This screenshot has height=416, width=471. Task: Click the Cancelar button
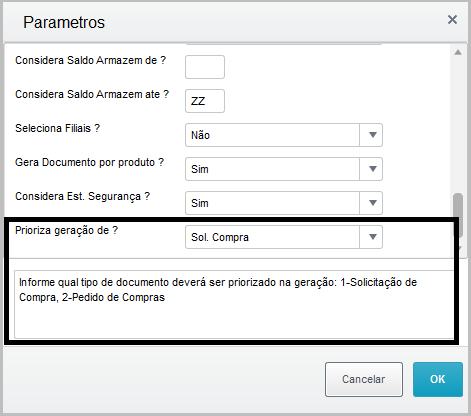click(x=364, y=379)
